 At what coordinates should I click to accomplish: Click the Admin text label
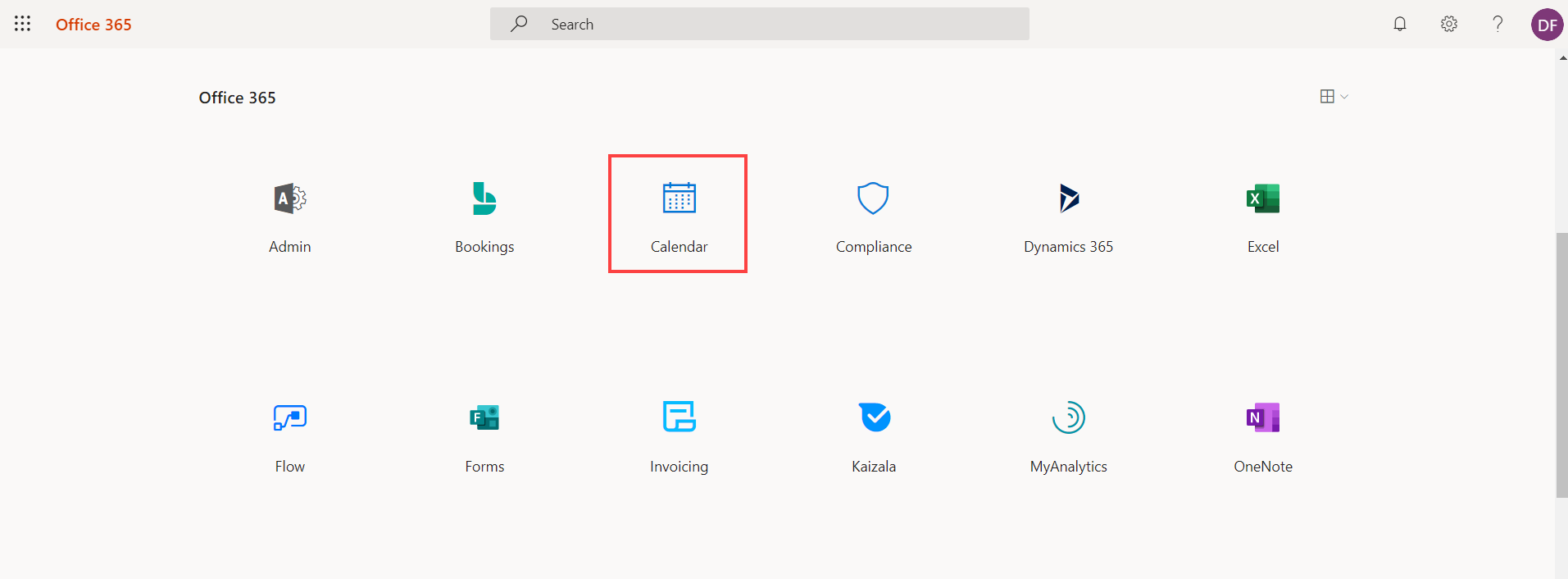click(290, 247)
